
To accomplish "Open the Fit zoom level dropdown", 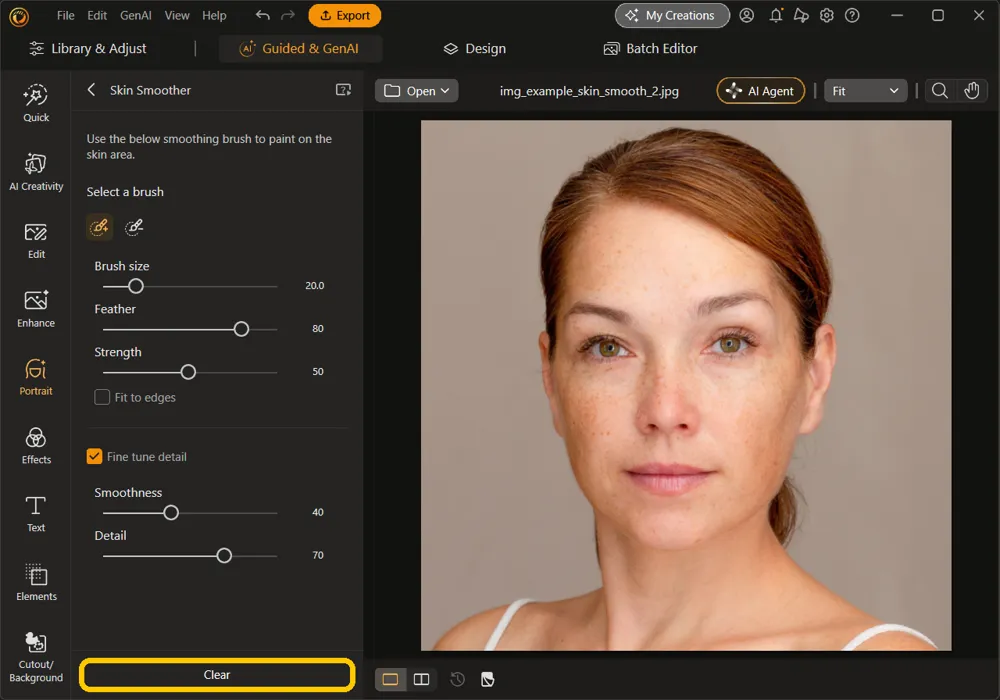I will (x=865, y=91).
